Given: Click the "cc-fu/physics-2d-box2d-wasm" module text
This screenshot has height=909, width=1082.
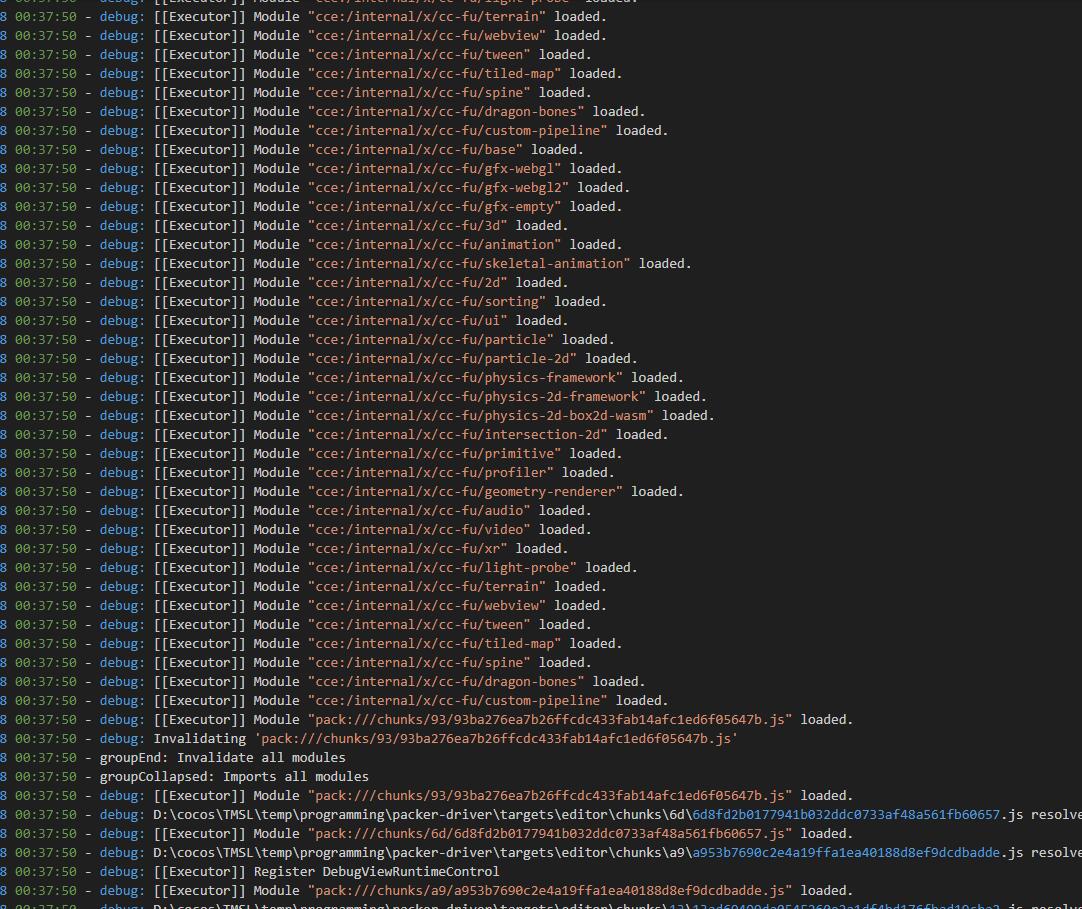Looking at the screenshot, I should click(481, 416).
